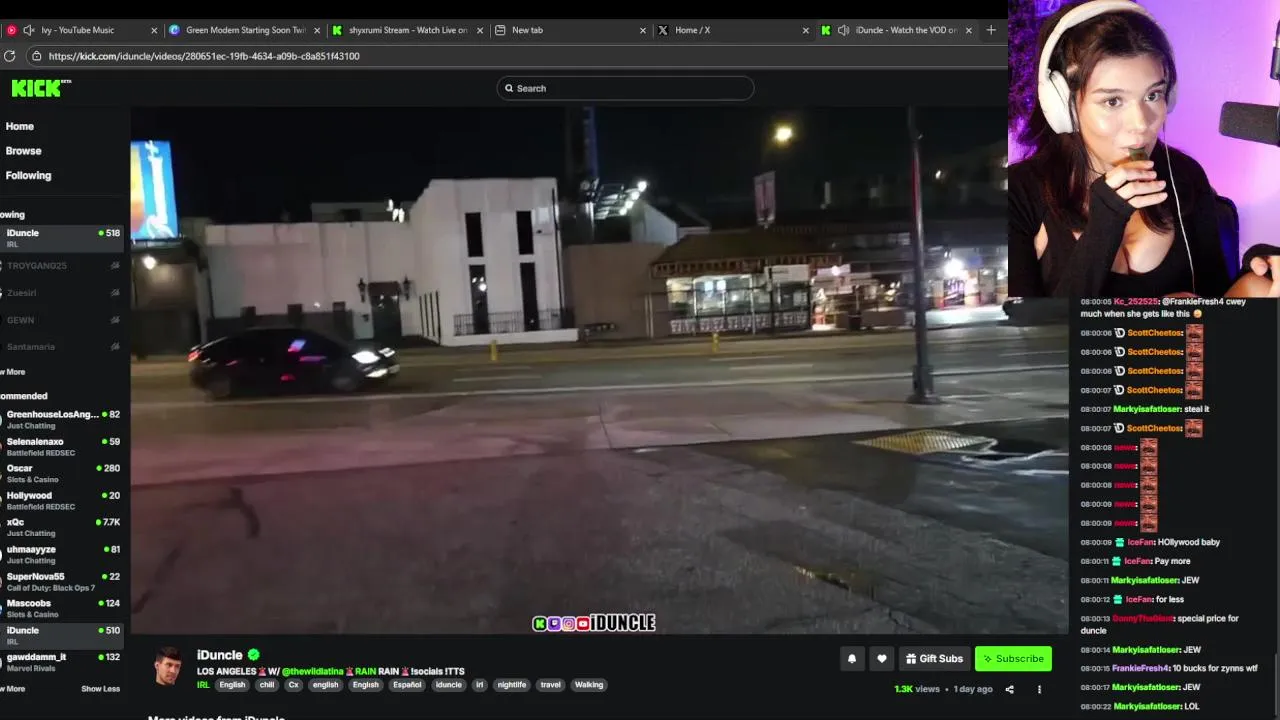The image size is (1280, 720).
Task: Open the site info icon beside the URL
Action: [x=37, y=56]
